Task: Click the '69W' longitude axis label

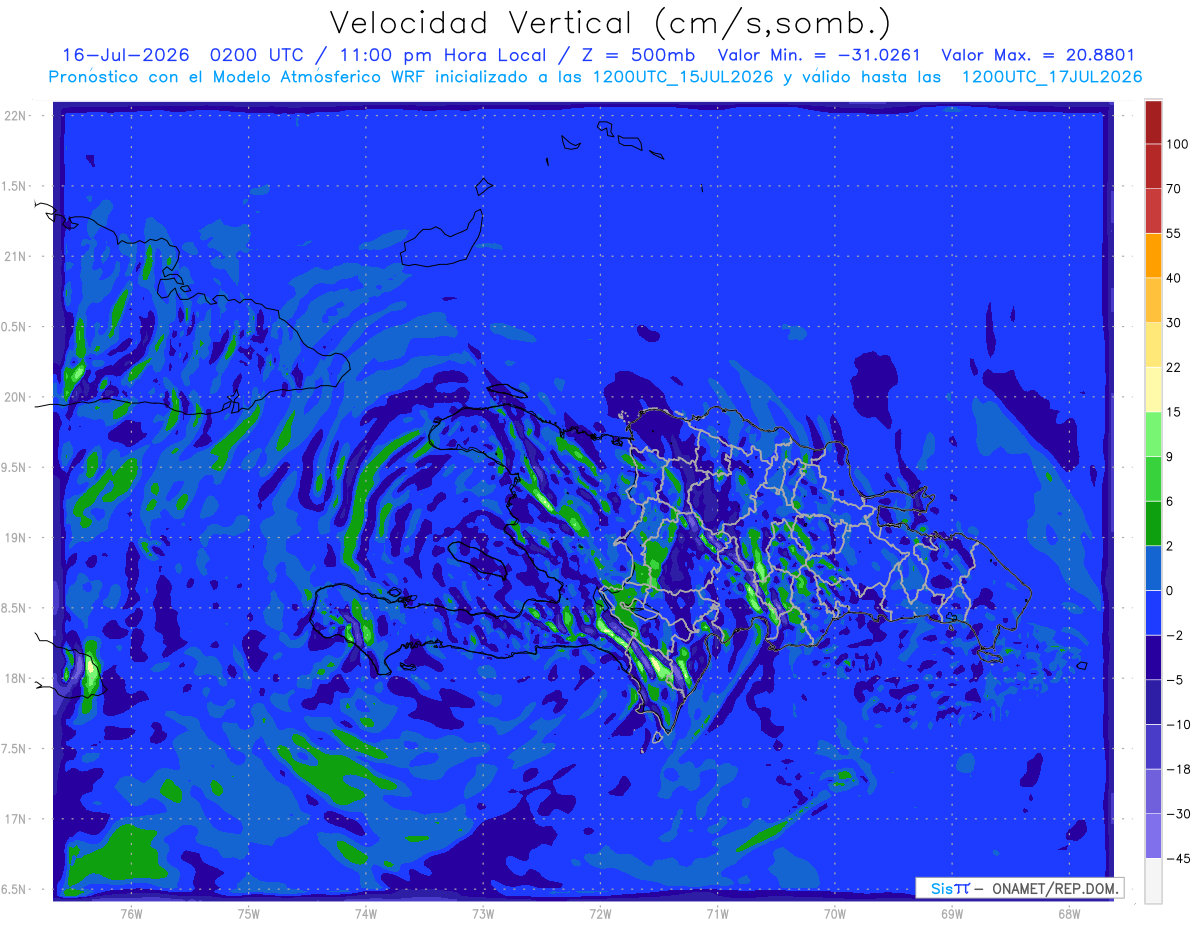Action: pyautogui.click(x=952, y=913)
